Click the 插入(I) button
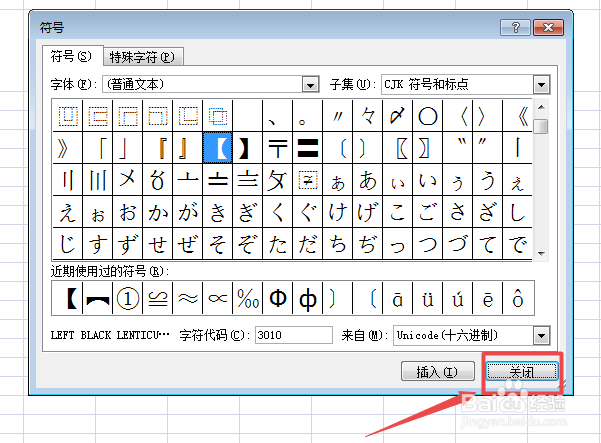Screen dimensions: 601x443 tap(438, 371)
